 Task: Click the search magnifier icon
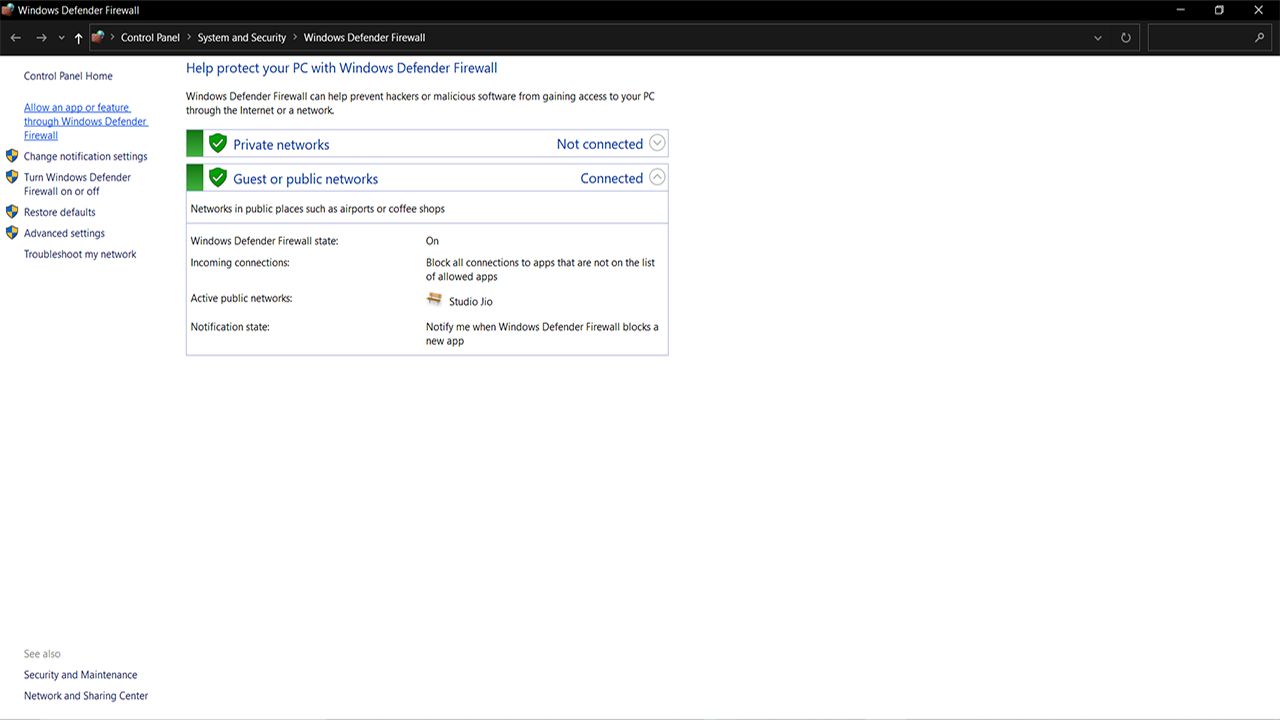pyautogui.click(x=1259, y=38)
